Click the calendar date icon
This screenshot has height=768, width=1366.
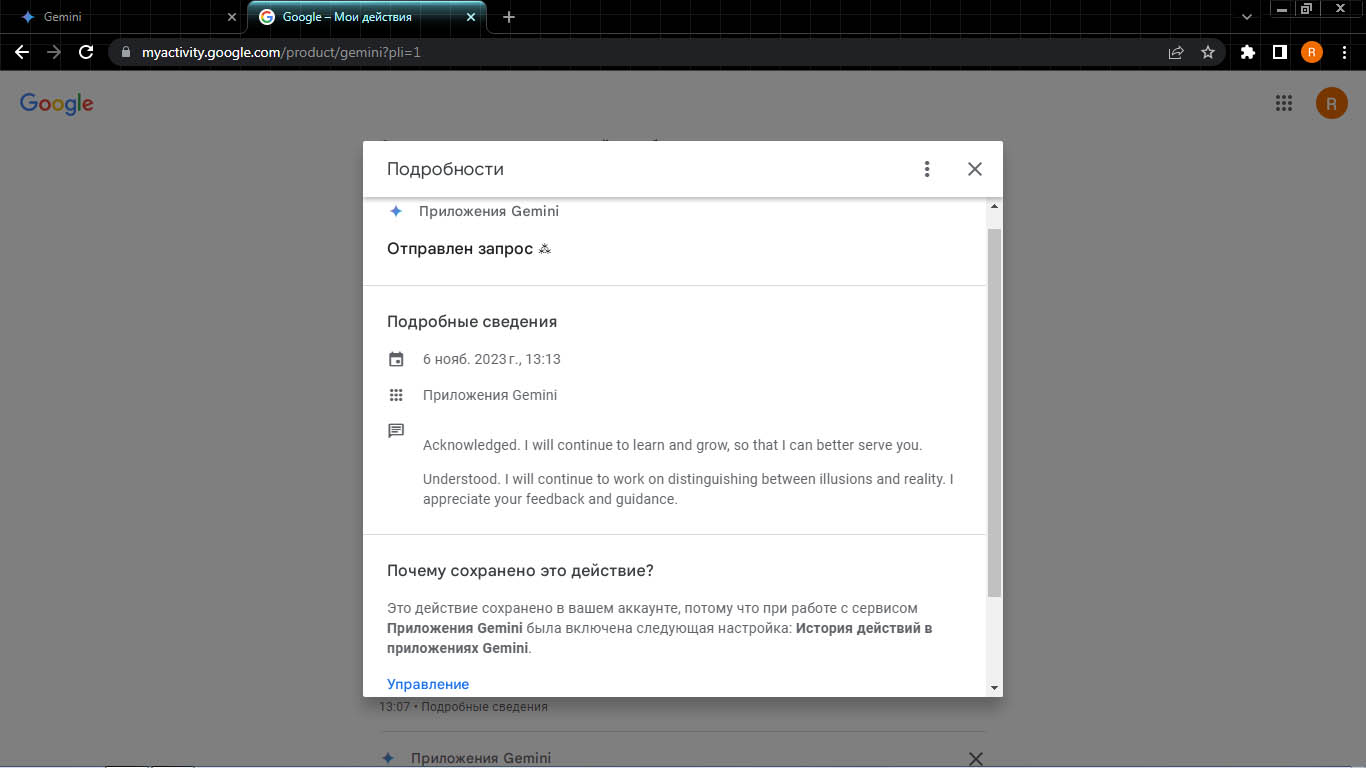click(x=396, y=359)
